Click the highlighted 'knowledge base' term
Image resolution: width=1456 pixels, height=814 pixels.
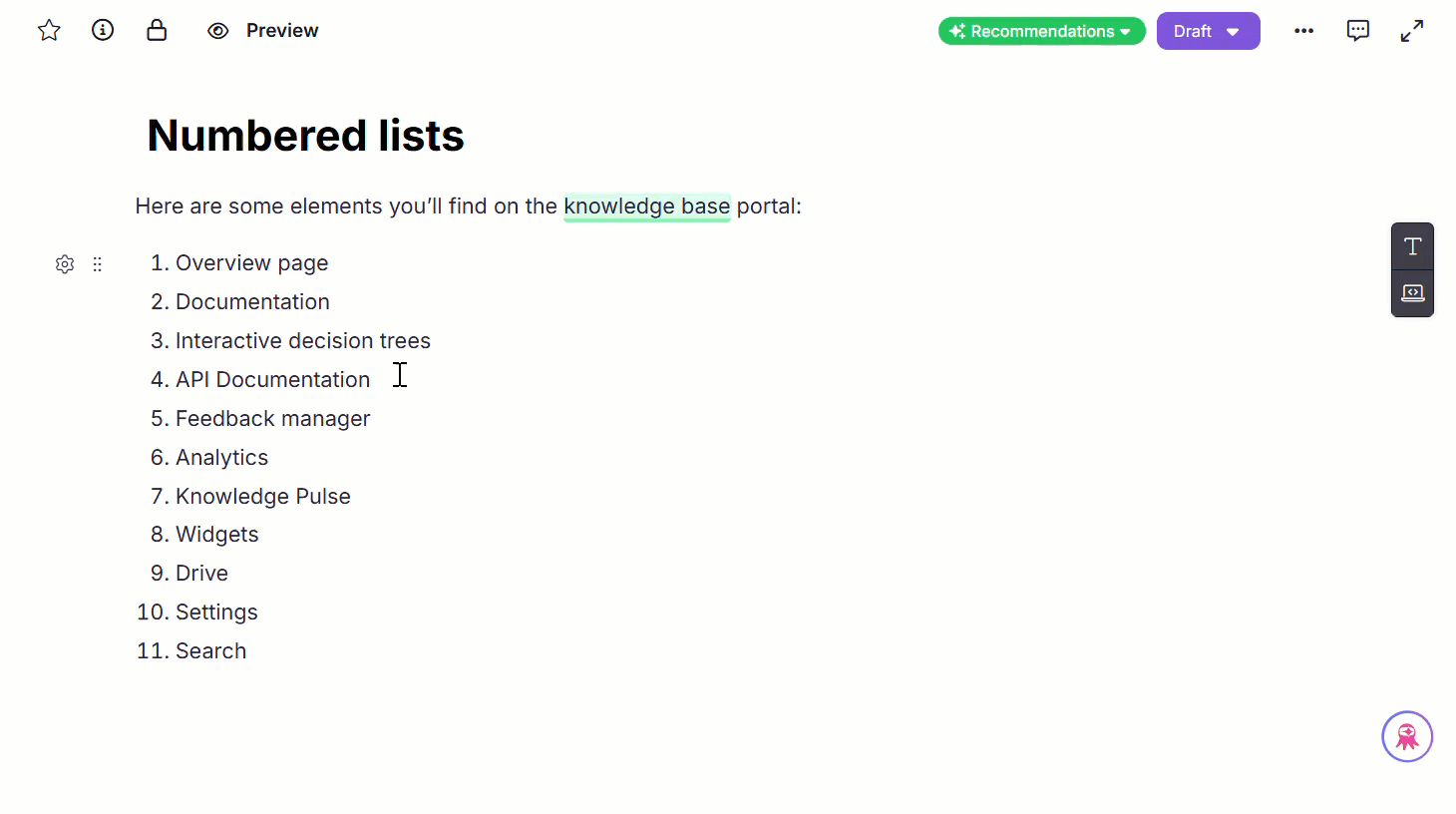click(x=646, y=206)
